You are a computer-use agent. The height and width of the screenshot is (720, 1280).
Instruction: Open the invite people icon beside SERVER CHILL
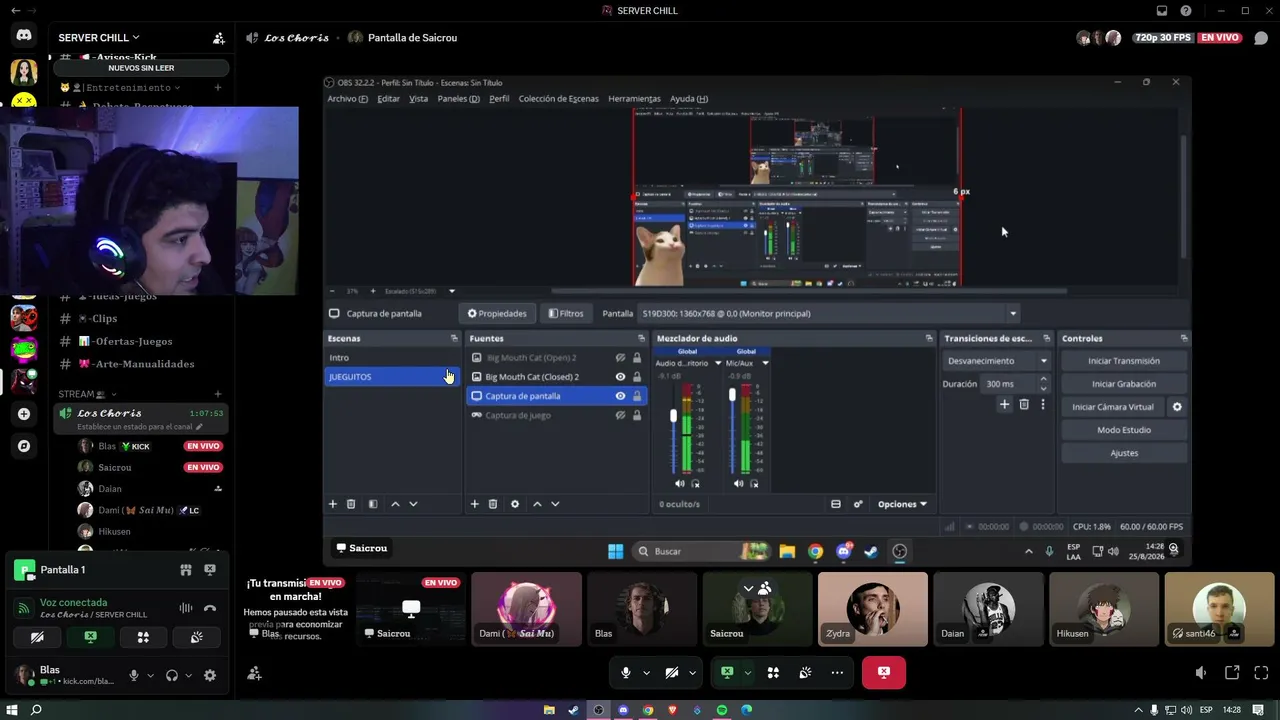click(x=218, y=38)
